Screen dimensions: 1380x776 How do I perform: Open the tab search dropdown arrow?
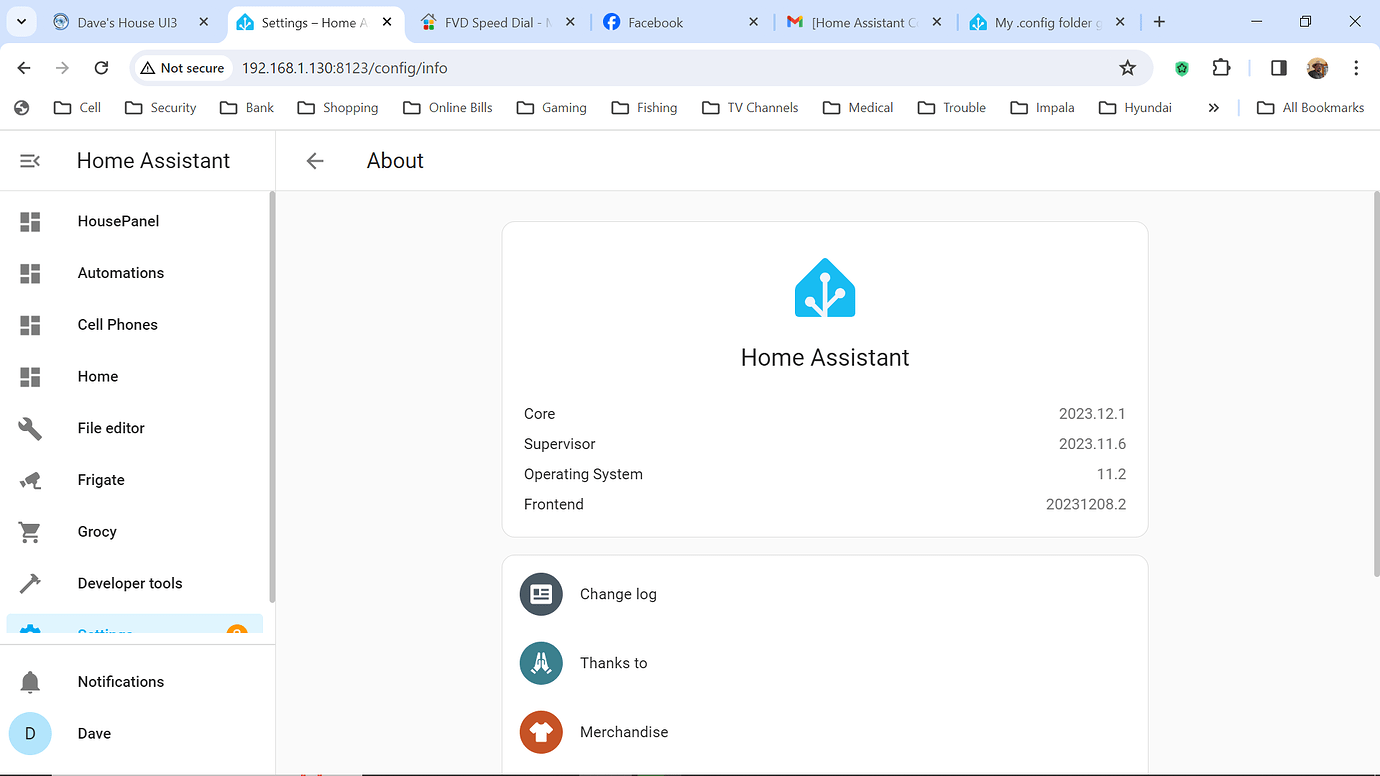pos(21,21)
